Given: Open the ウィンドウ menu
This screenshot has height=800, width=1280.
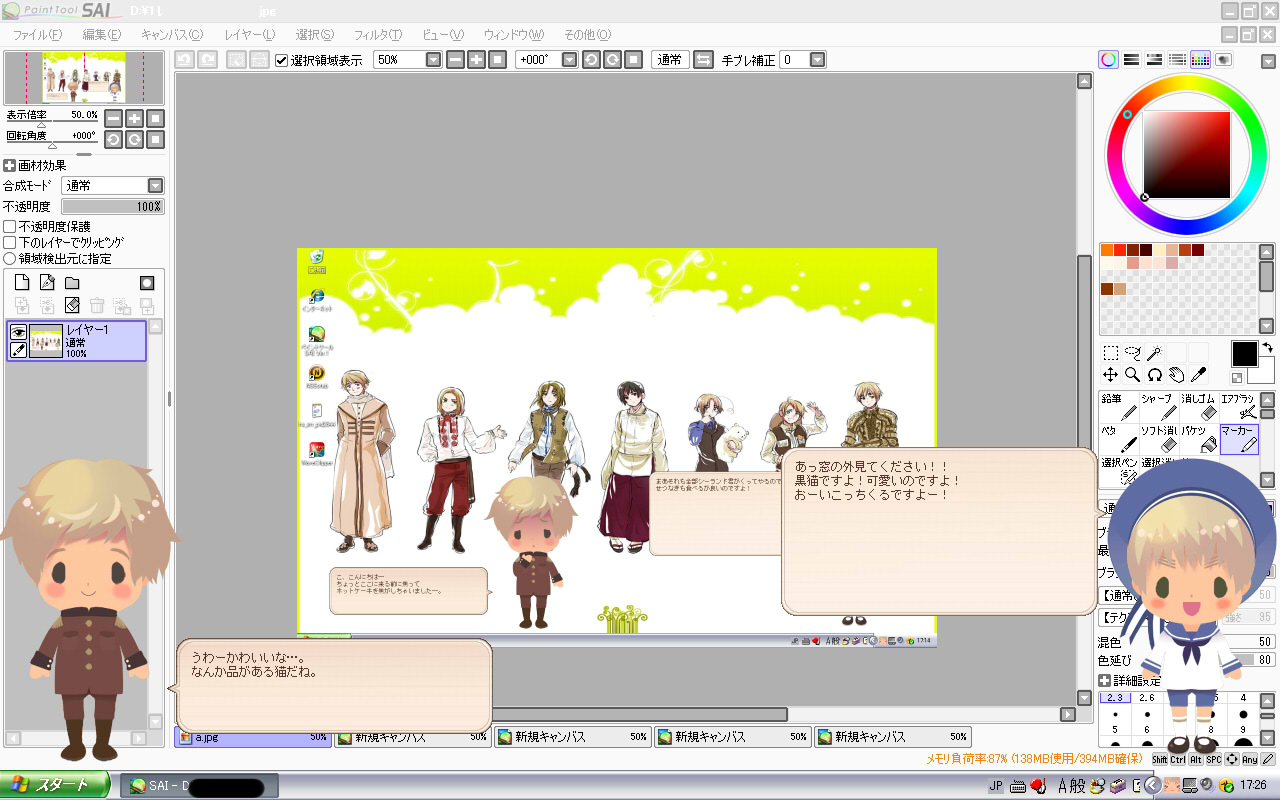Looking at the screenshot, I should (x=514, y=35).
